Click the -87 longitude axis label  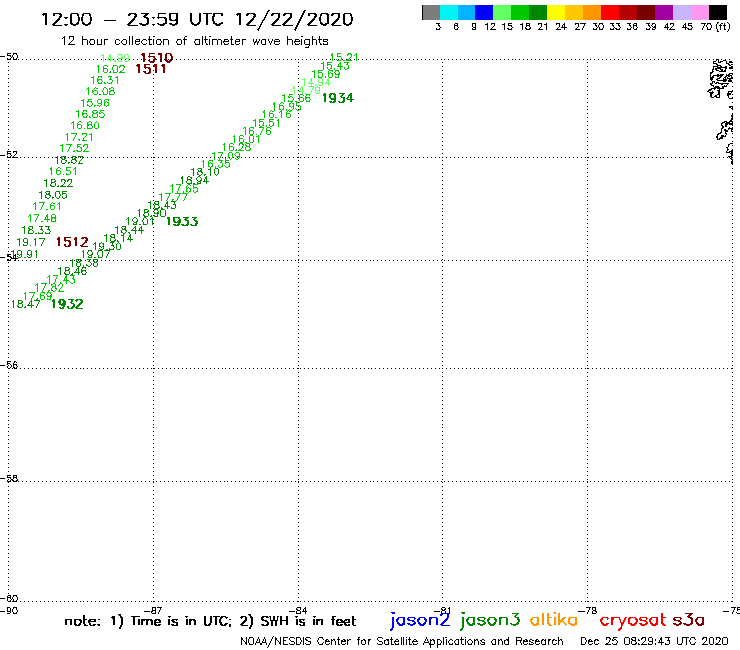[153, 610]
